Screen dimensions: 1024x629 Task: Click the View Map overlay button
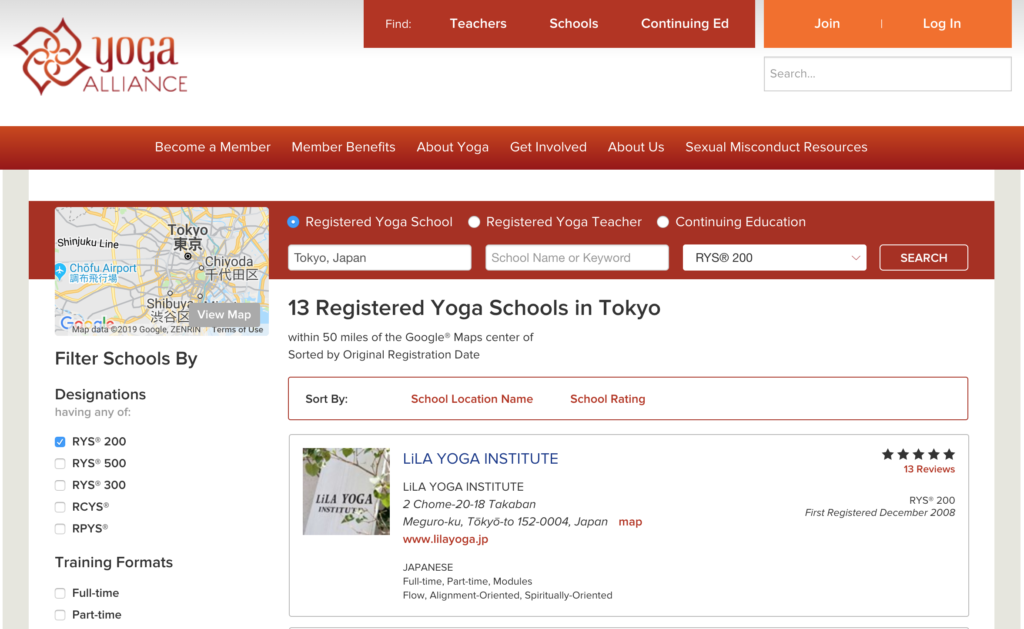(x=224, y=315)
